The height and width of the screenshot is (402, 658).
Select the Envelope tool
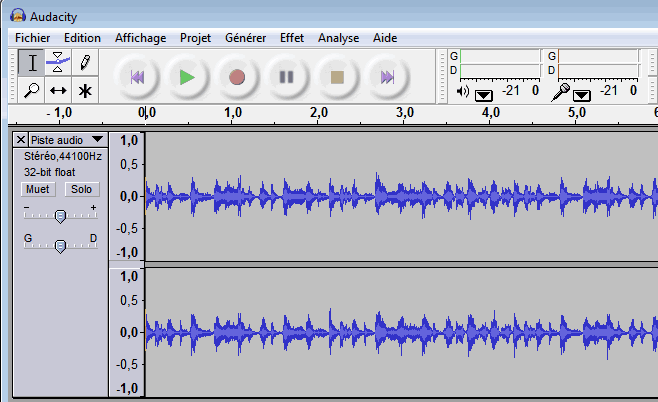click(x=59, y=63)
